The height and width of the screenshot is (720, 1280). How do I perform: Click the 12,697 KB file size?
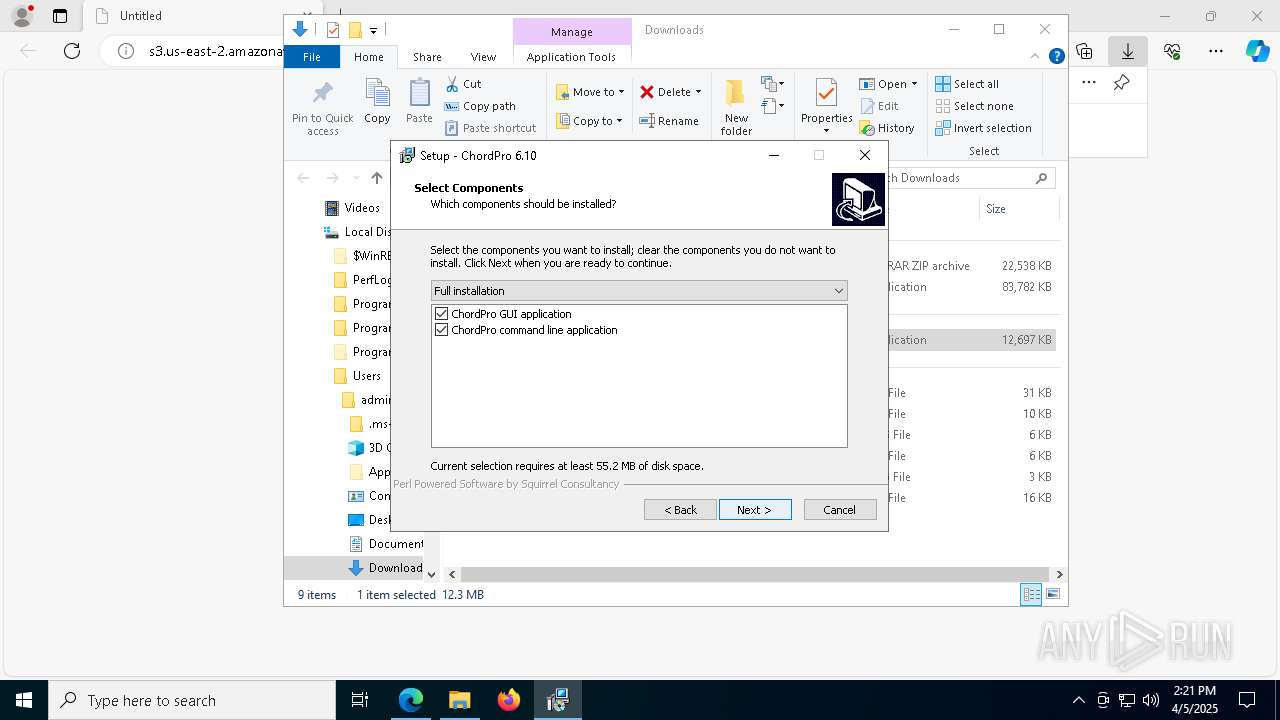pos(1026,340)
